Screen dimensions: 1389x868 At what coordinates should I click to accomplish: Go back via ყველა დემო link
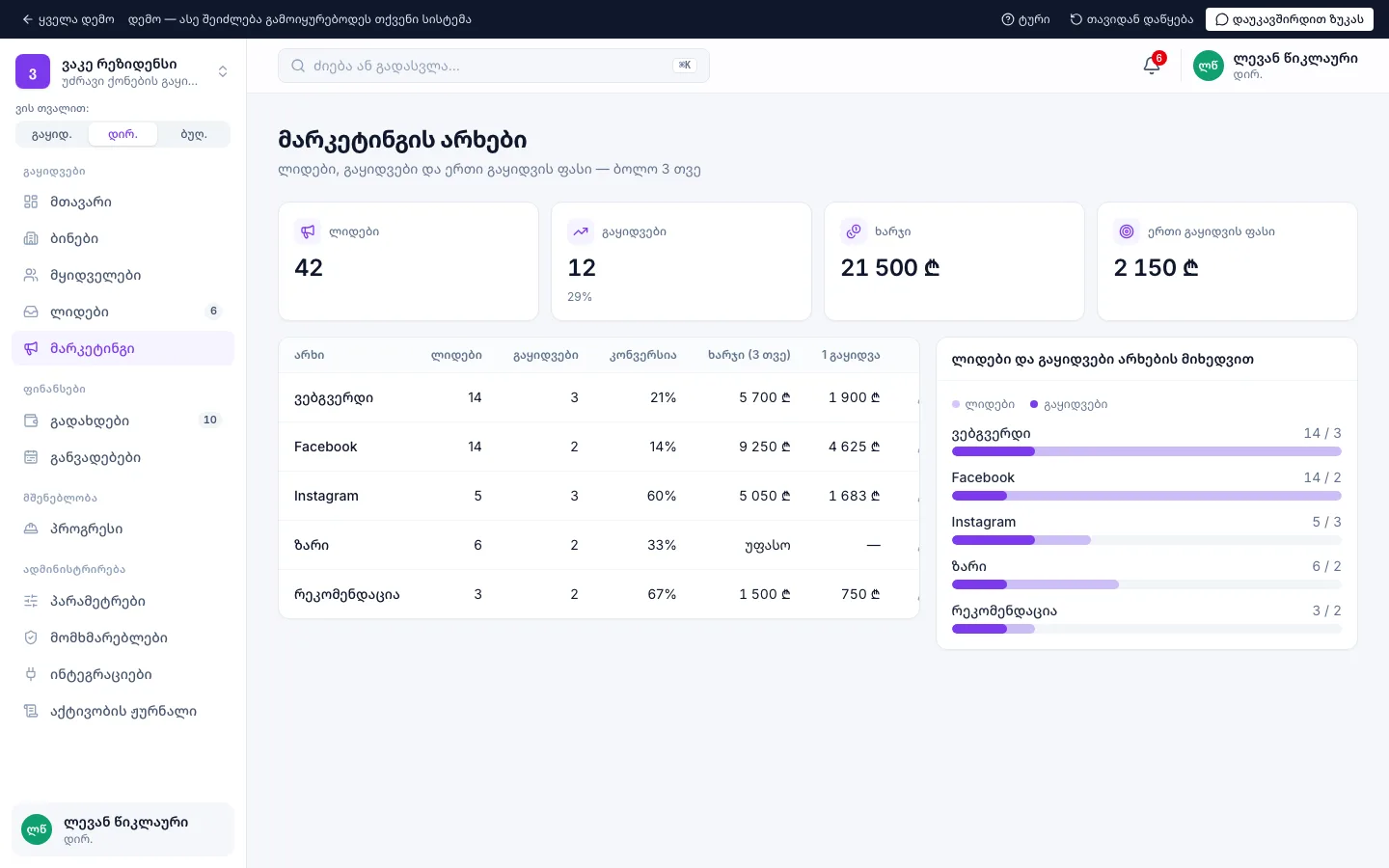point(68,19)
